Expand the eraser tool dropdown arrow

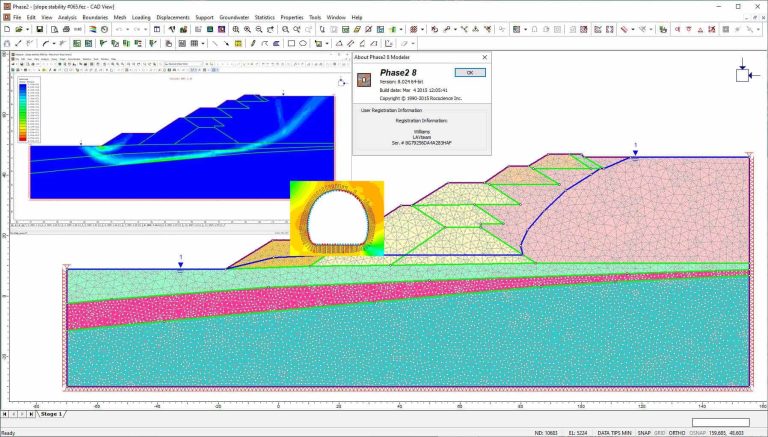(x=413, y=43)
